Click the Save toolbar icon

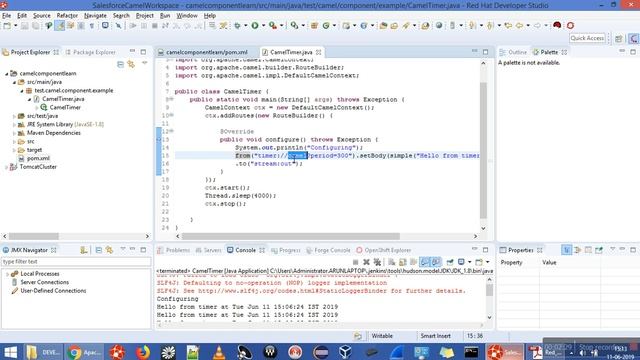(25, 26)
